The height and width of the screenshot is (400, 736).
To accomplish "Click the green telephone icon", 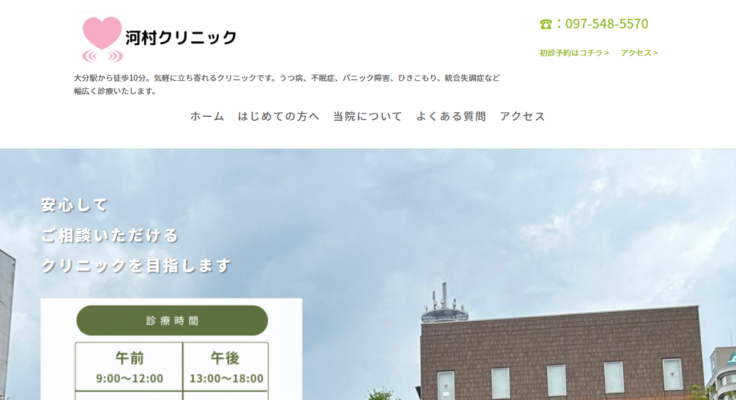I will [545, 24].
